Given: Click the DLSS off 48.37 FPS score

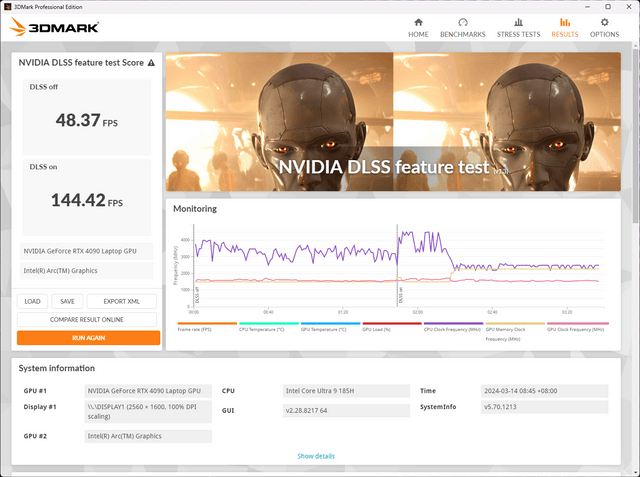Looking at the screenshot, I should 87,120.
